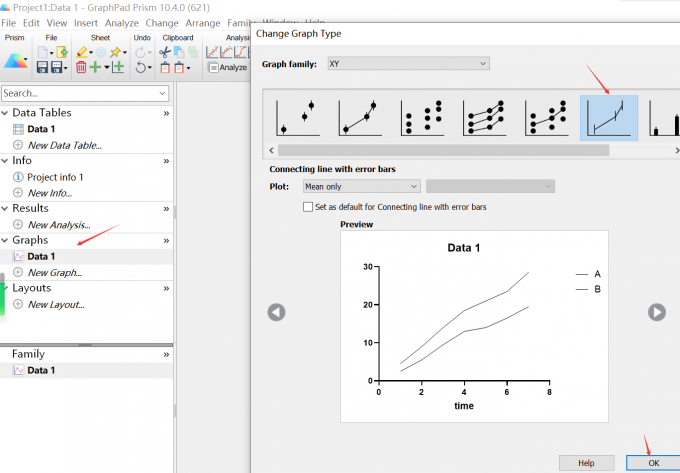
Task: Click the undo arrow icon
Action: click(x=140, y=67)
